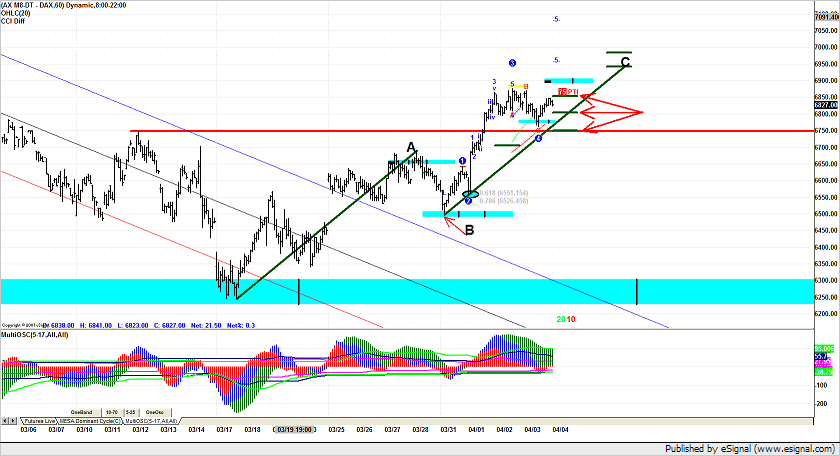The image size is (840, 456).
Task: Select the wave label B marker
Action: 469,230
